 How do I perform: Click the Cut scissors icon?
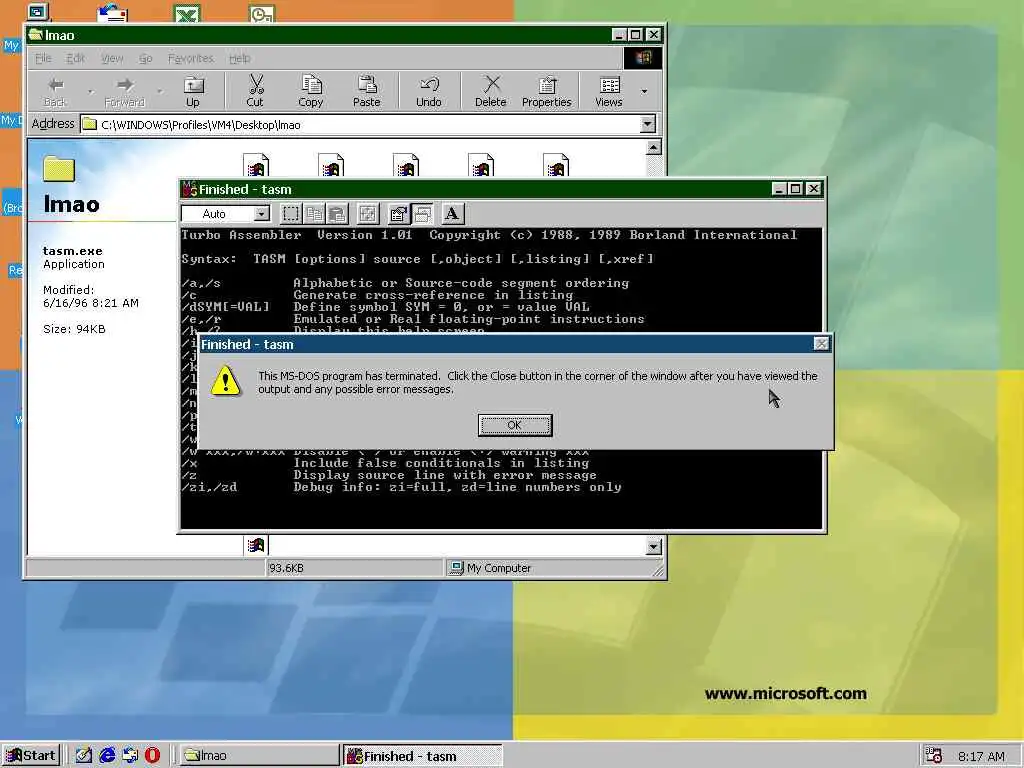[x=255, y=92]
